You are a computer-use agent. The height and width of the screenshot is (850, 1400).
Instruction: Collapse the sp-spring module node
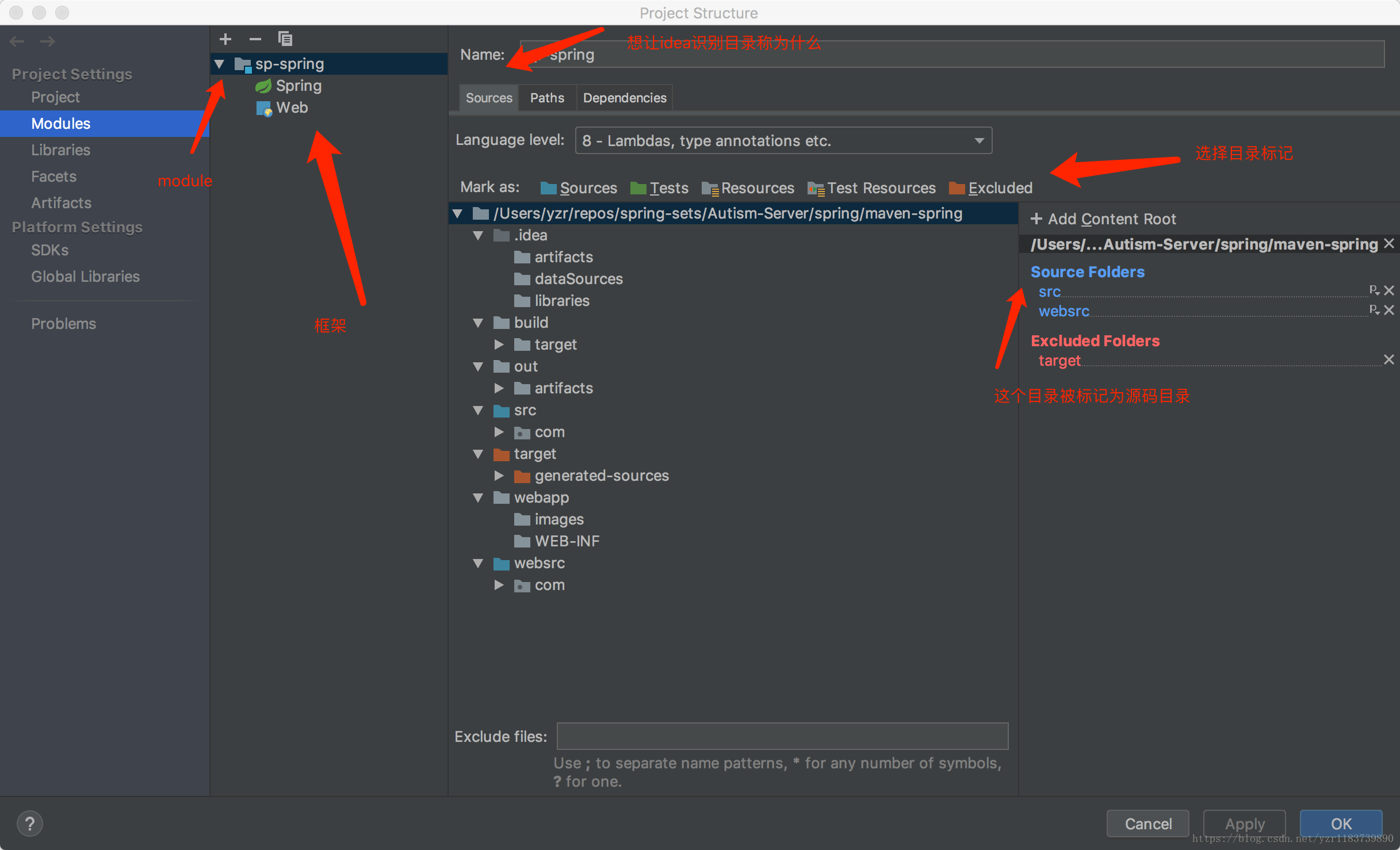pos(219,64)
